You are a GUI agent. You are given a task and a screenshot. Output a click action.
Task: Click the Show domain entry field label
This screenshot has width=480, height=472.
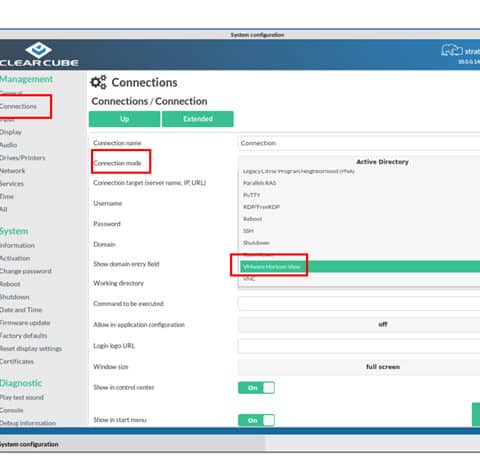coord(126,264)
